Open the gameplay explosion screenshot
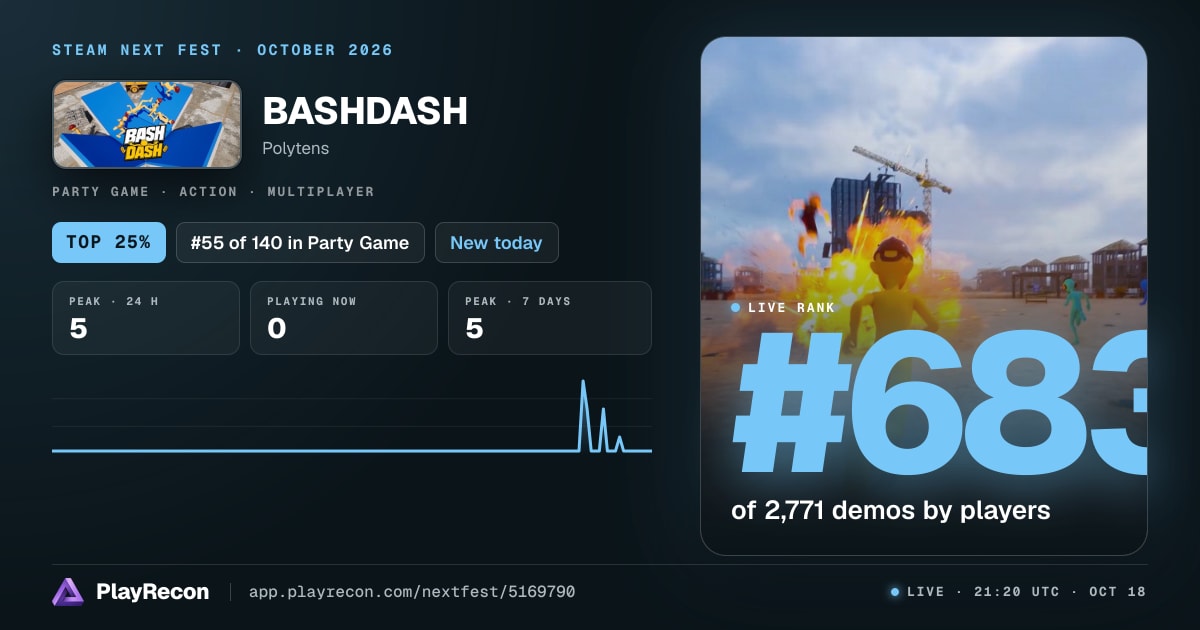Viewport: 1200px width, 630px height. point(924,296)
